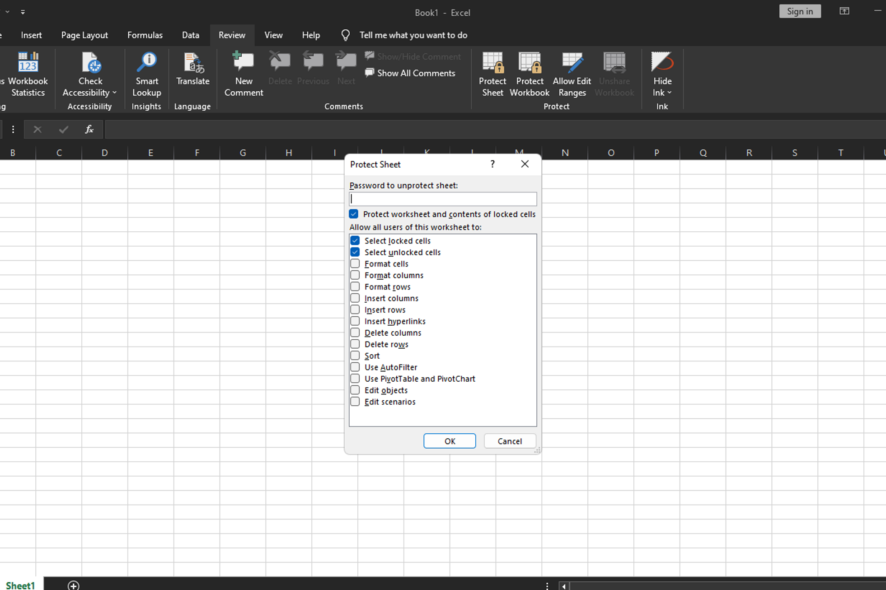Screen dimensions: 886x590
Task: Uncheck Select locked cells
Action: pos(355,240)
